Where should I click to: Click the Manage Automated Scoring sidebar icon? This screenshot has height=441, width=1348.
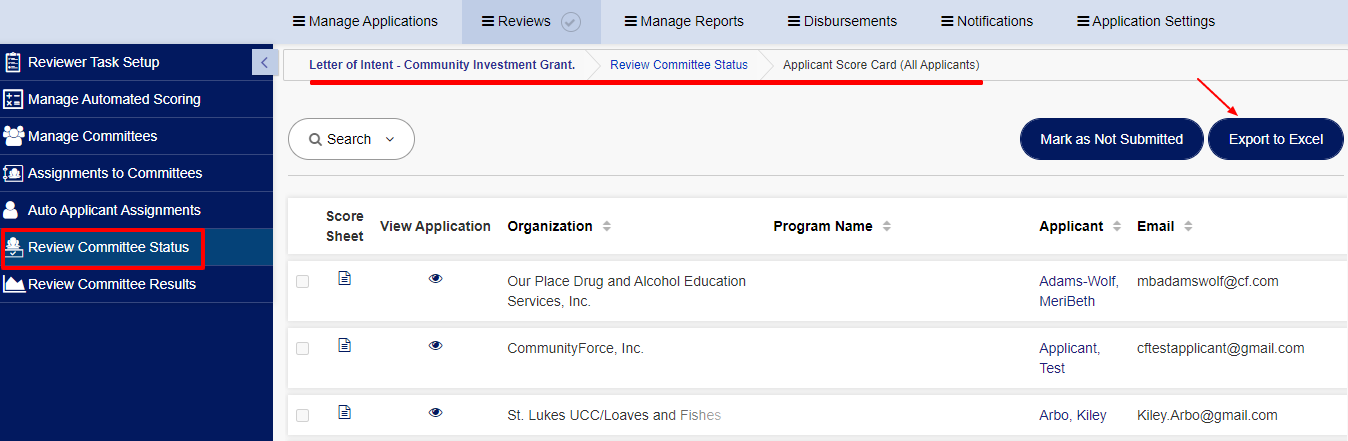pyautogui.click(x=13, y=99)
